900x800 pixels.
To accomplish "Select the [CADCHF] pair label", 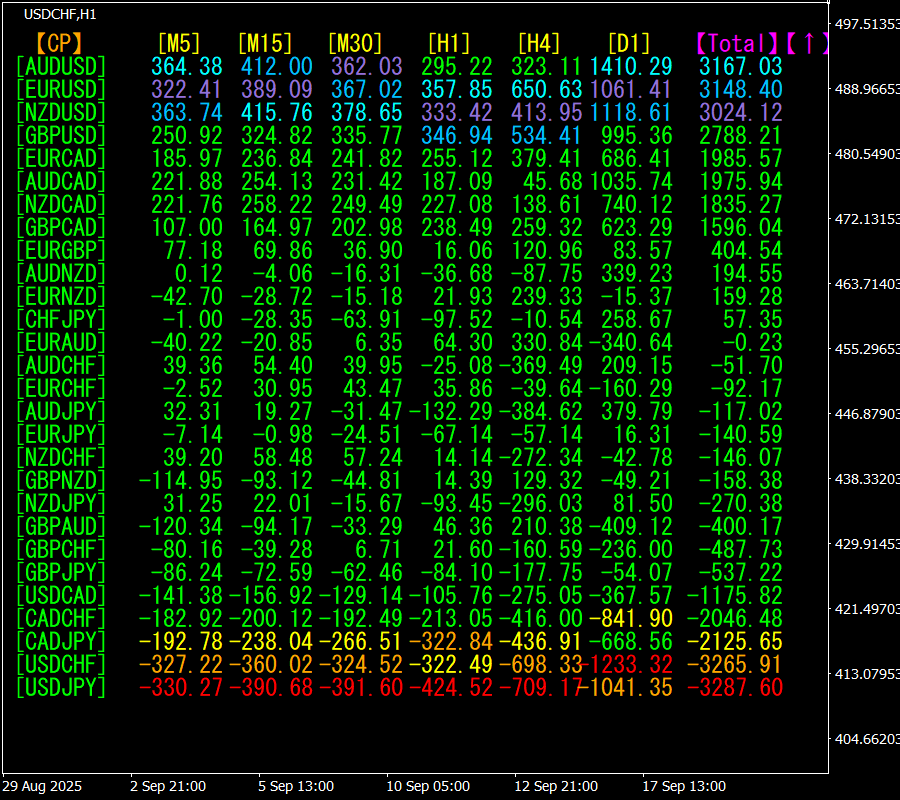I will 61,618.
